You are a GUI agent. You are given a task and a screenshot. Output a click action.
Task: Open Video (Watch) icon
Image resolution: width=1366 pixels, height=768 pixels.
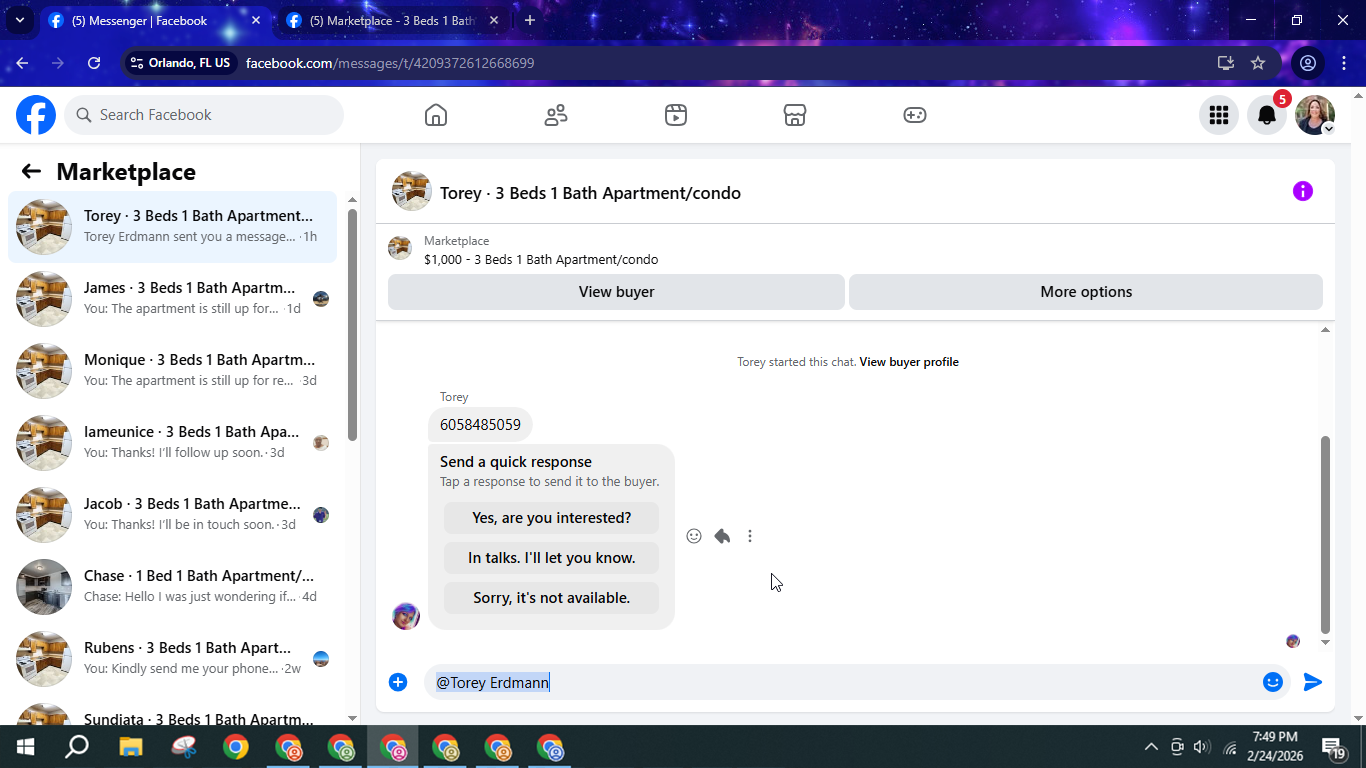point(676,115)
